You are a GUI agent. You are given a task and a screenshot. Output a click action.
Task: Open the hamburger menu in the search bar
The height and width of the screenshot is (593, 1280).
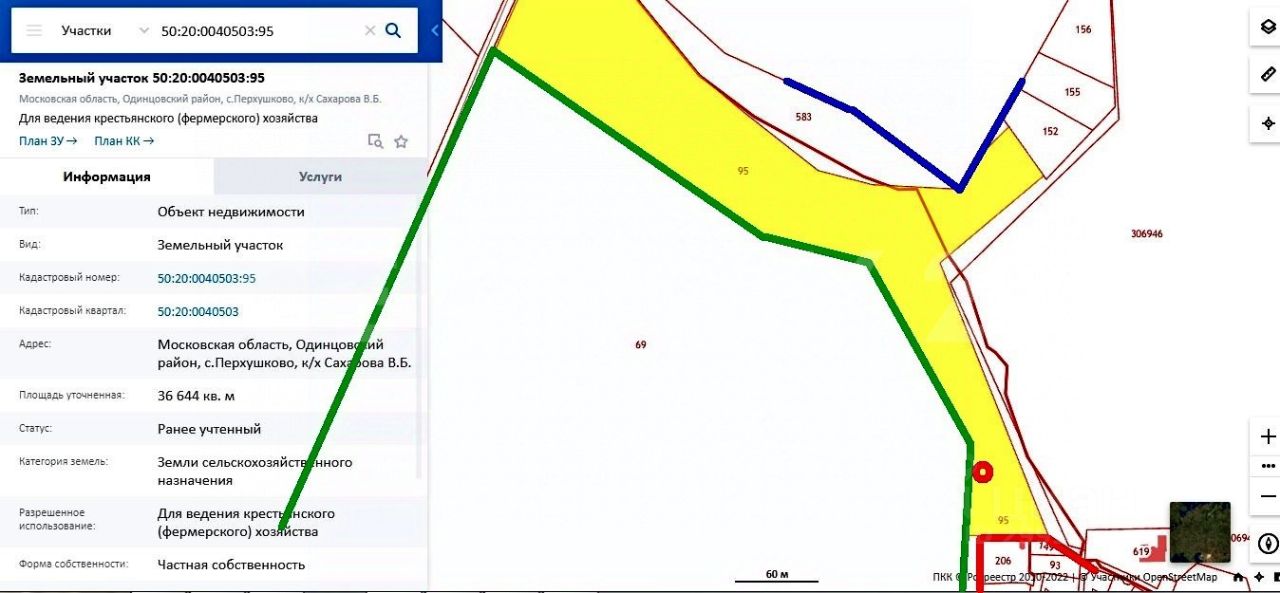point(34,31)
